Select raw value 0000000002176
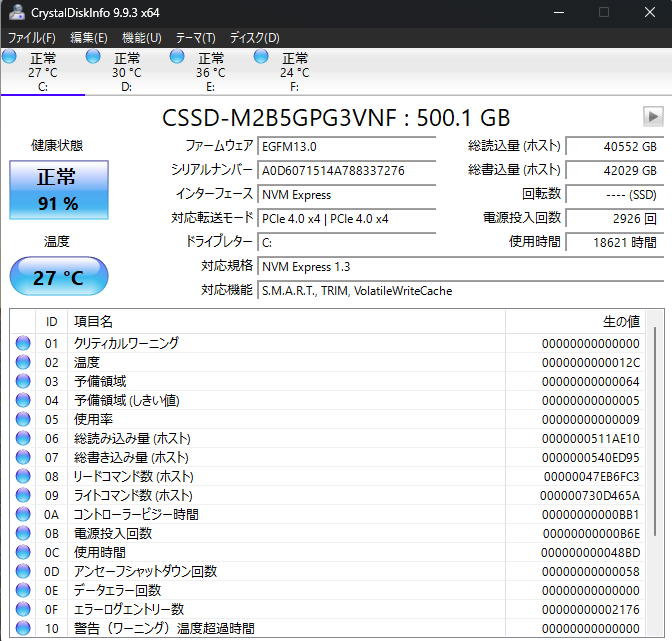Screen dimensions: 672x641 [591, 610]
